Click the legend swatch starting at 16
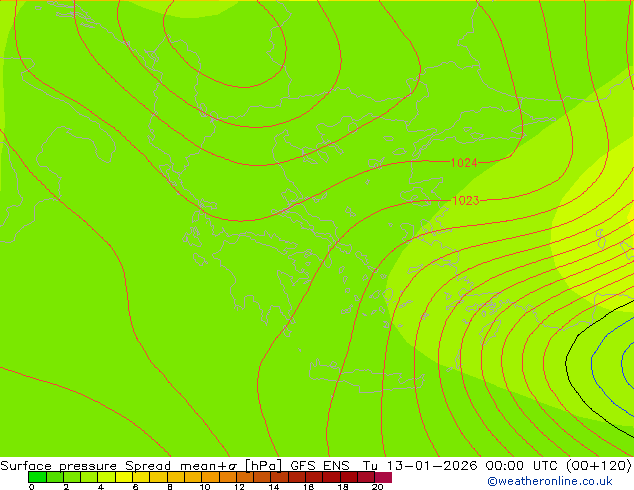The image size is (634, 490). pyautogui.click(x=314, y=477)
